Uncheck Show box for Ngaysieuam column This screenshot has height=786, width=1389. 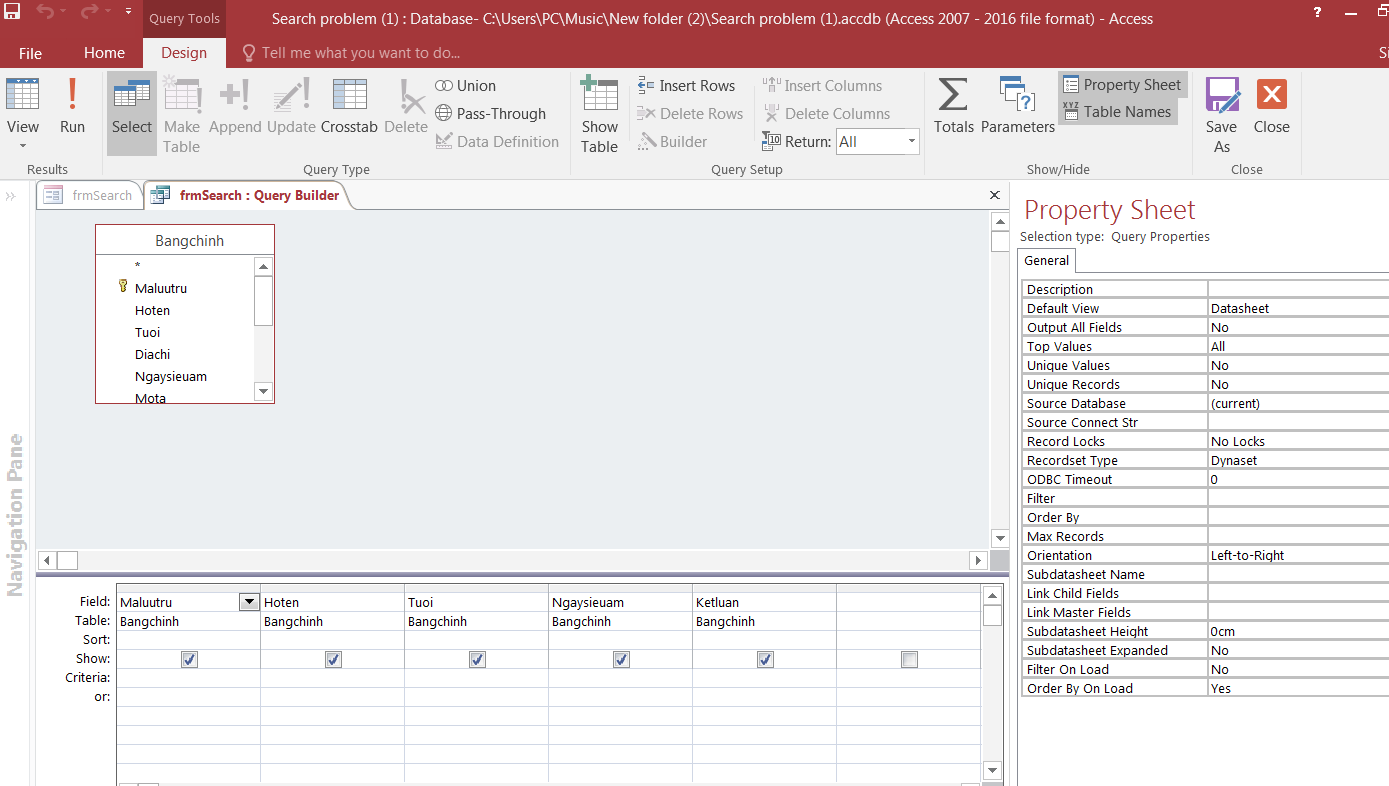(x=622, y=659)
